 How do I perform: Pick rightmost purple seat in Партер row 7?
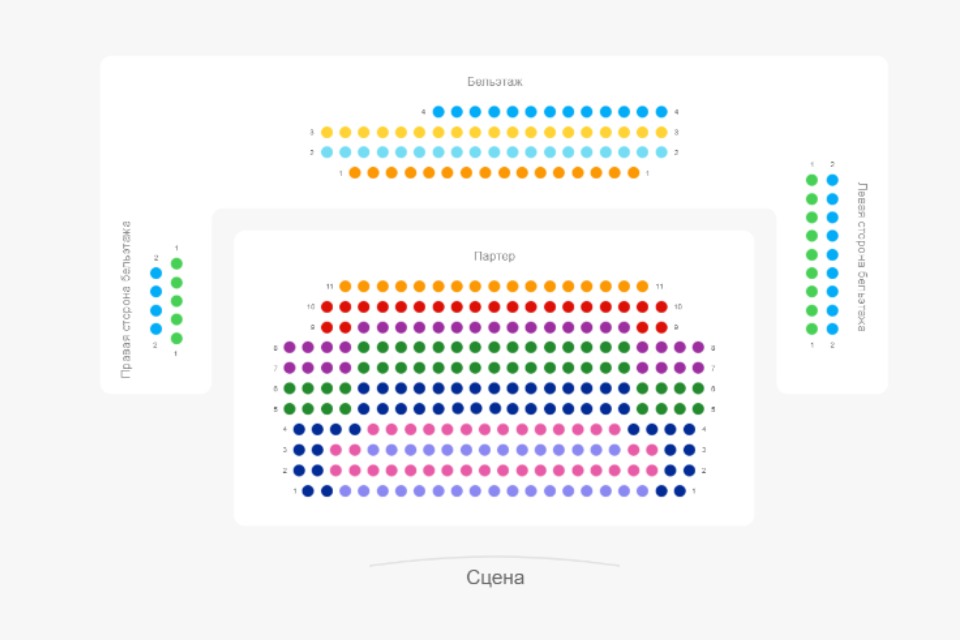click(698, 368)
